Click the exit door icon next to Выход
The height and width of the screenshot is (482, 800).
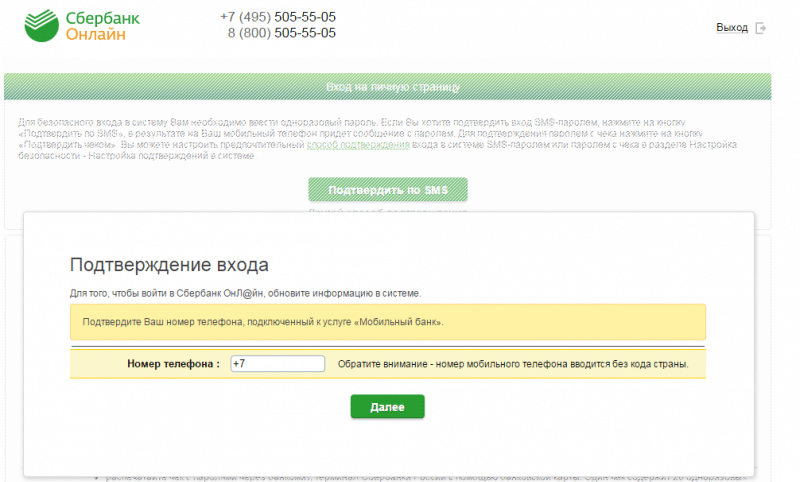761,28
